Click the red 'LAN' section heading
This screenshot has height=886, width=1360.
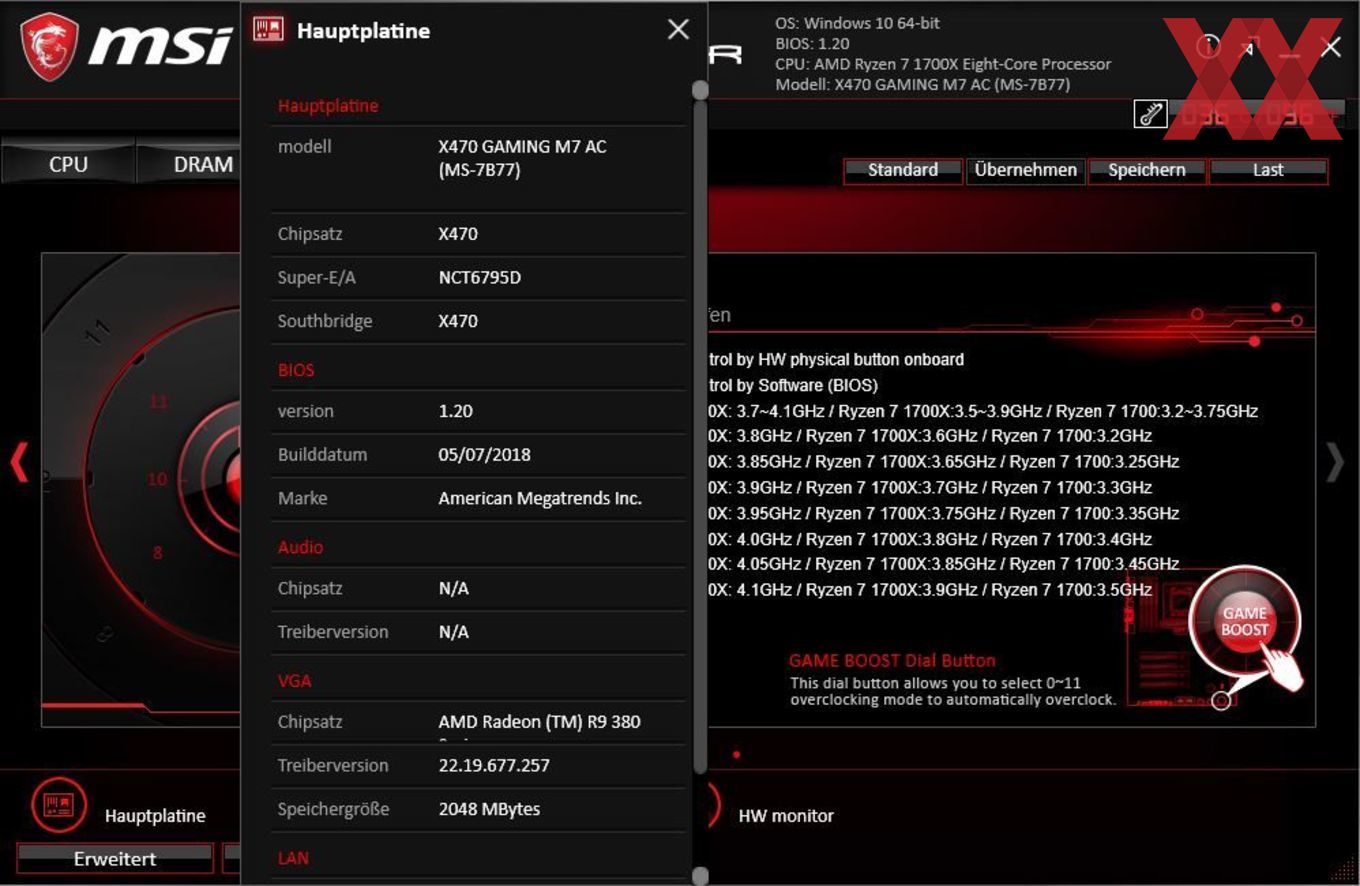(293, 858)
